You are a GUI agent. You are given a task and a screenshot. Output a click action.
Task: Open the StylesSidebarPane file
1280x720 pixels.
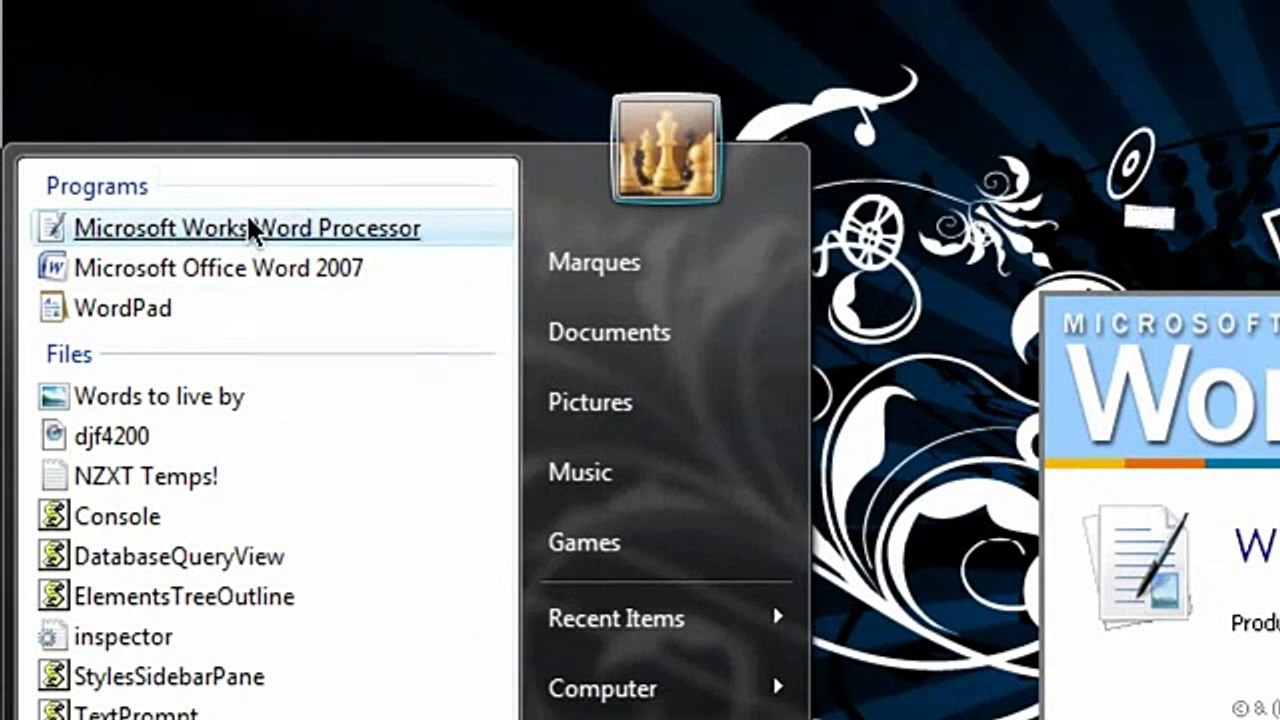pos(169,676)
